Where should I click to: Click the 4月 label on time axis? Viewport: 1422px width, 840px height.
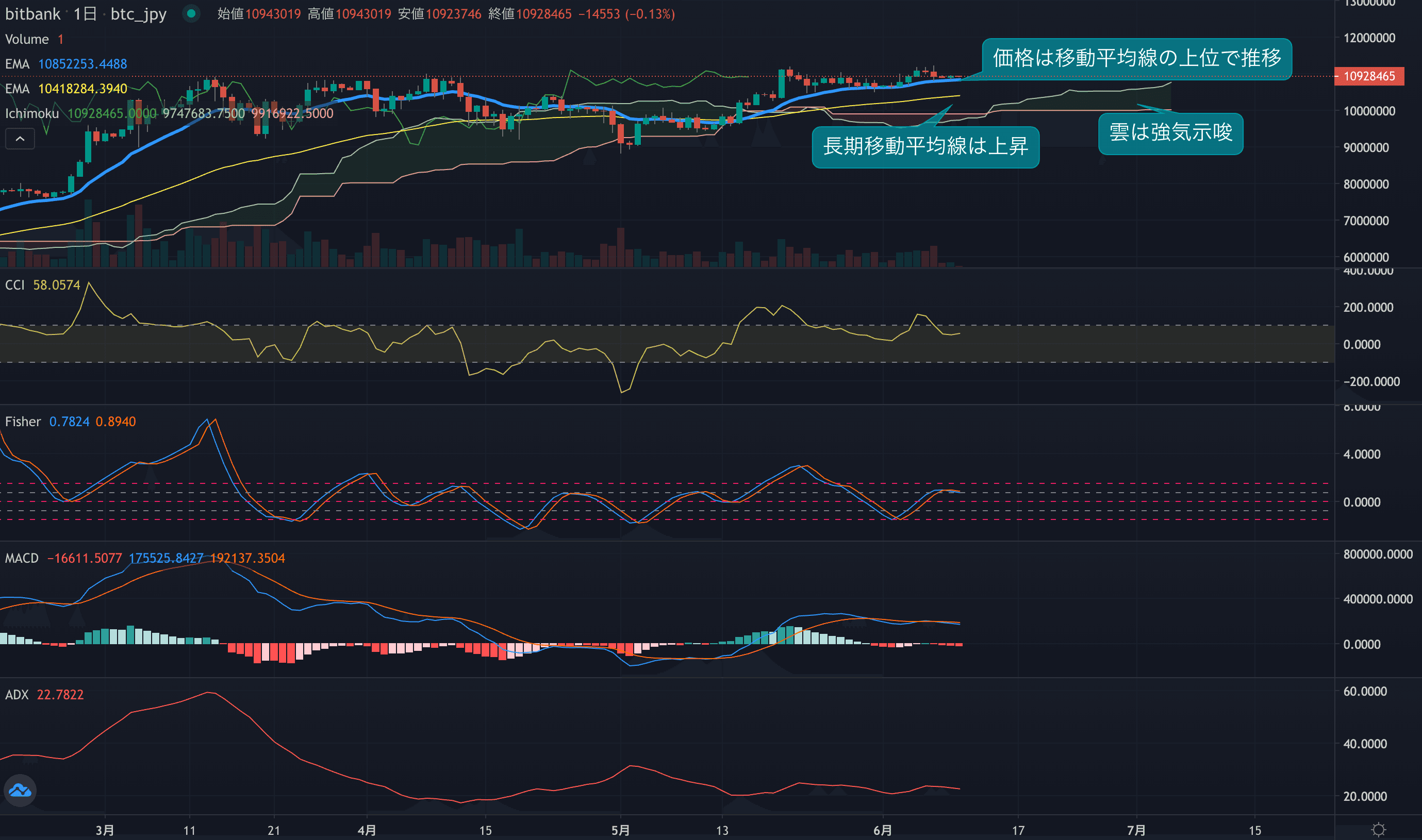tap(367, 830)
